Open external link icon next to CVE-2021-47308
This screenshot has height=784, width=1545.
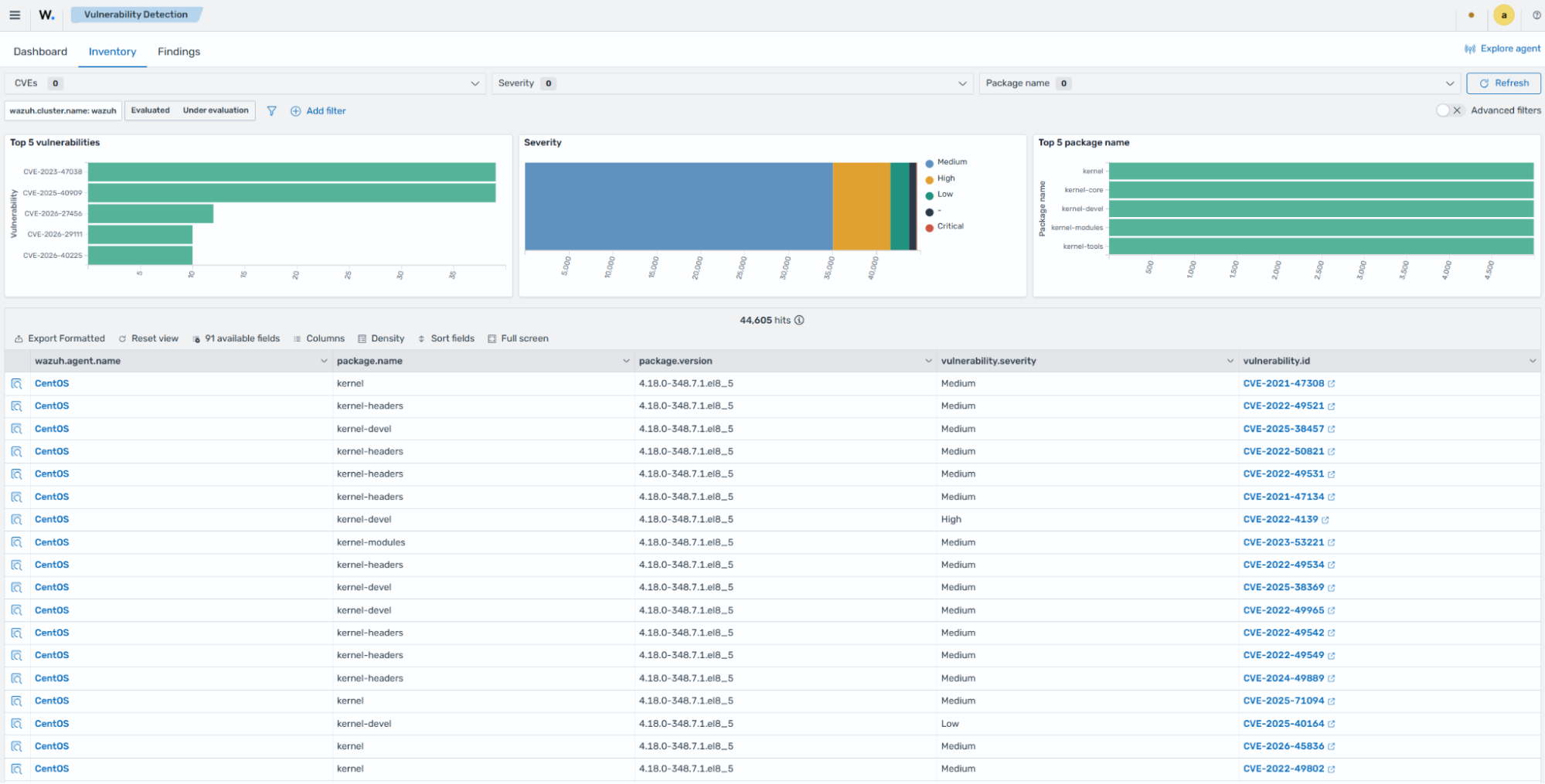[x=1331, y=384]
